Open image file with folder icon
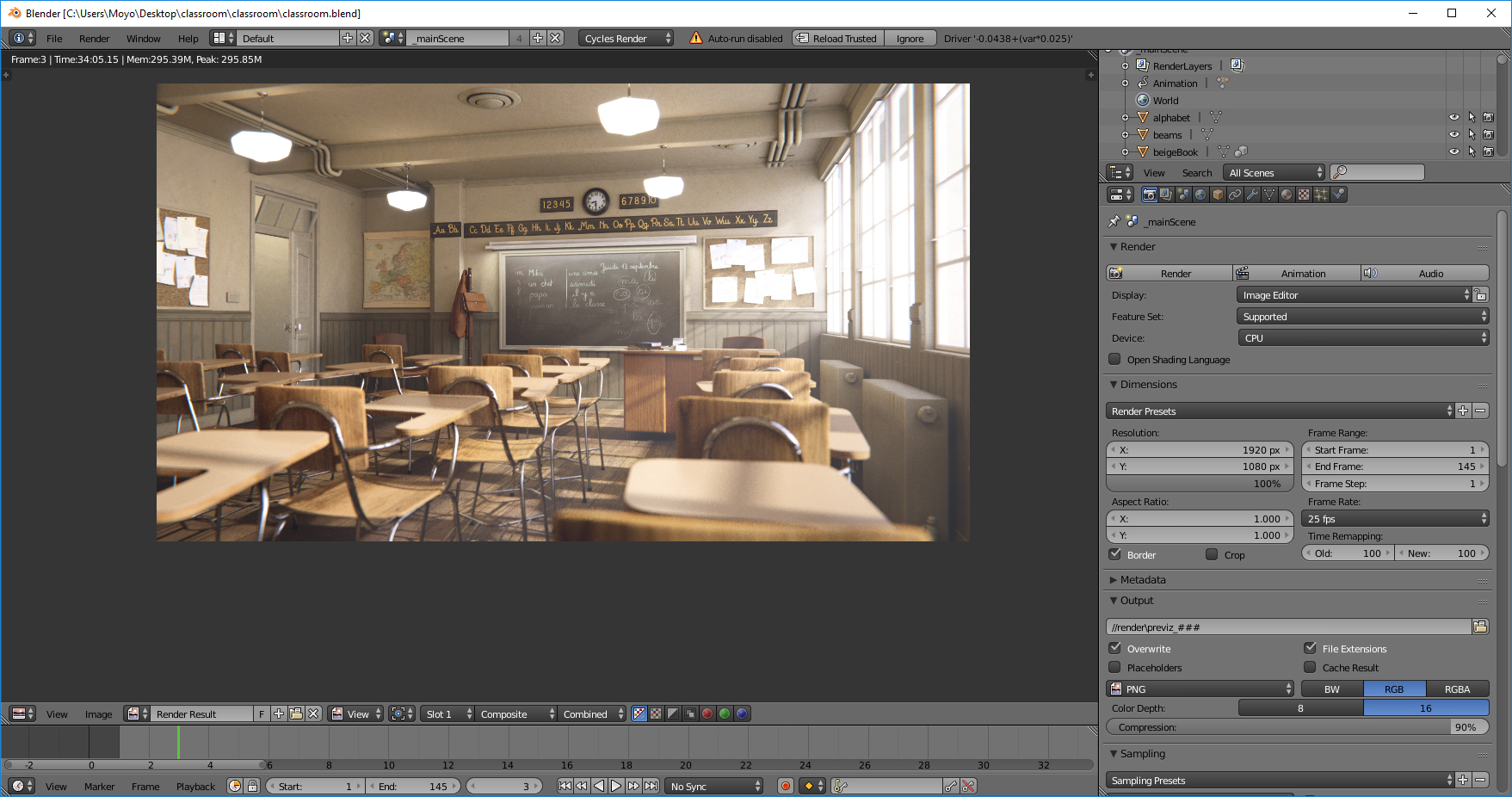Image resolution: width=1512 pixels, height=797 pixels. [x=296, y=714]
